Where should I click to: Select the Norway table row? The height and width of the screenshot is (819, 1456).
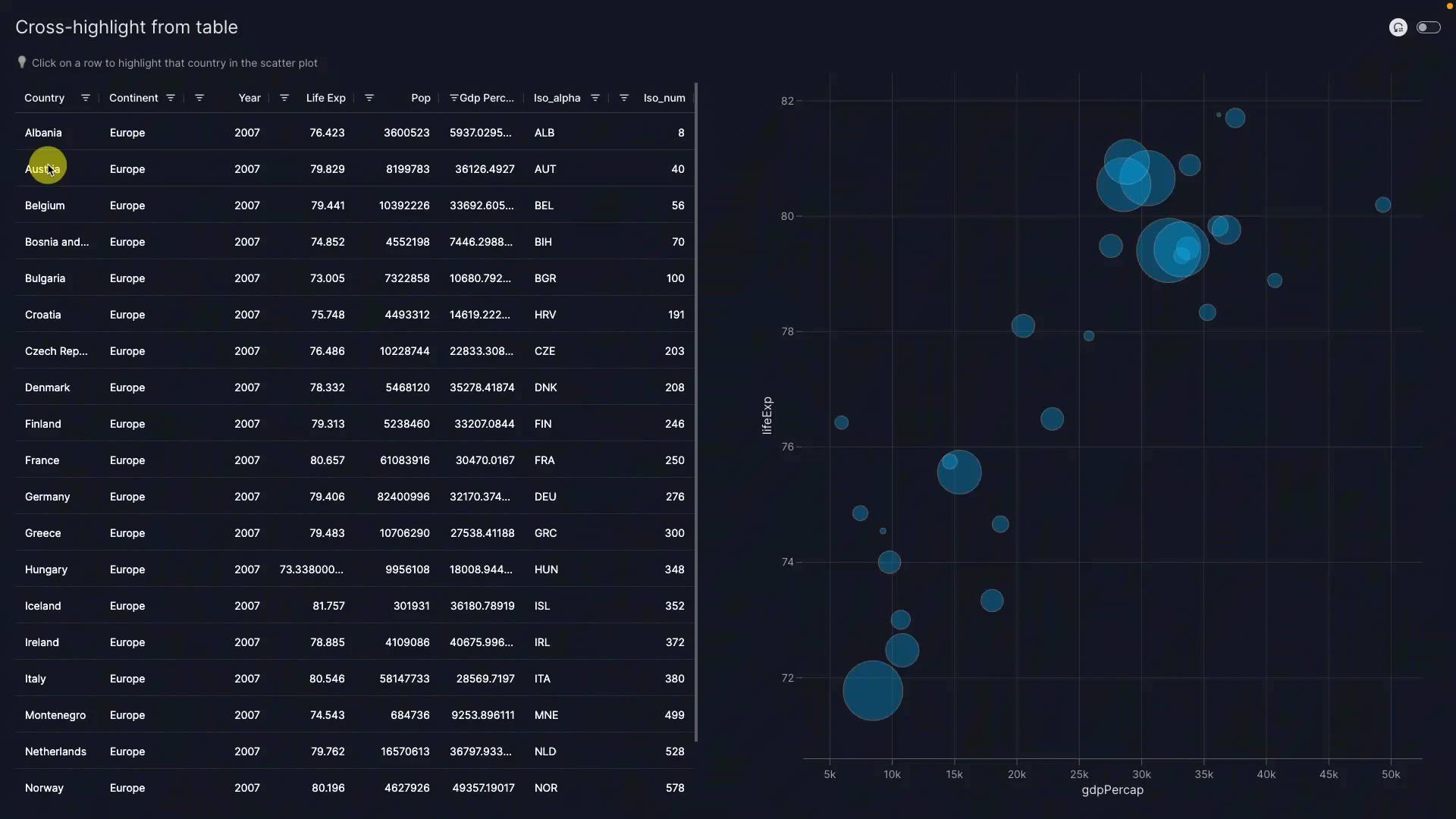tap(44, 788)
